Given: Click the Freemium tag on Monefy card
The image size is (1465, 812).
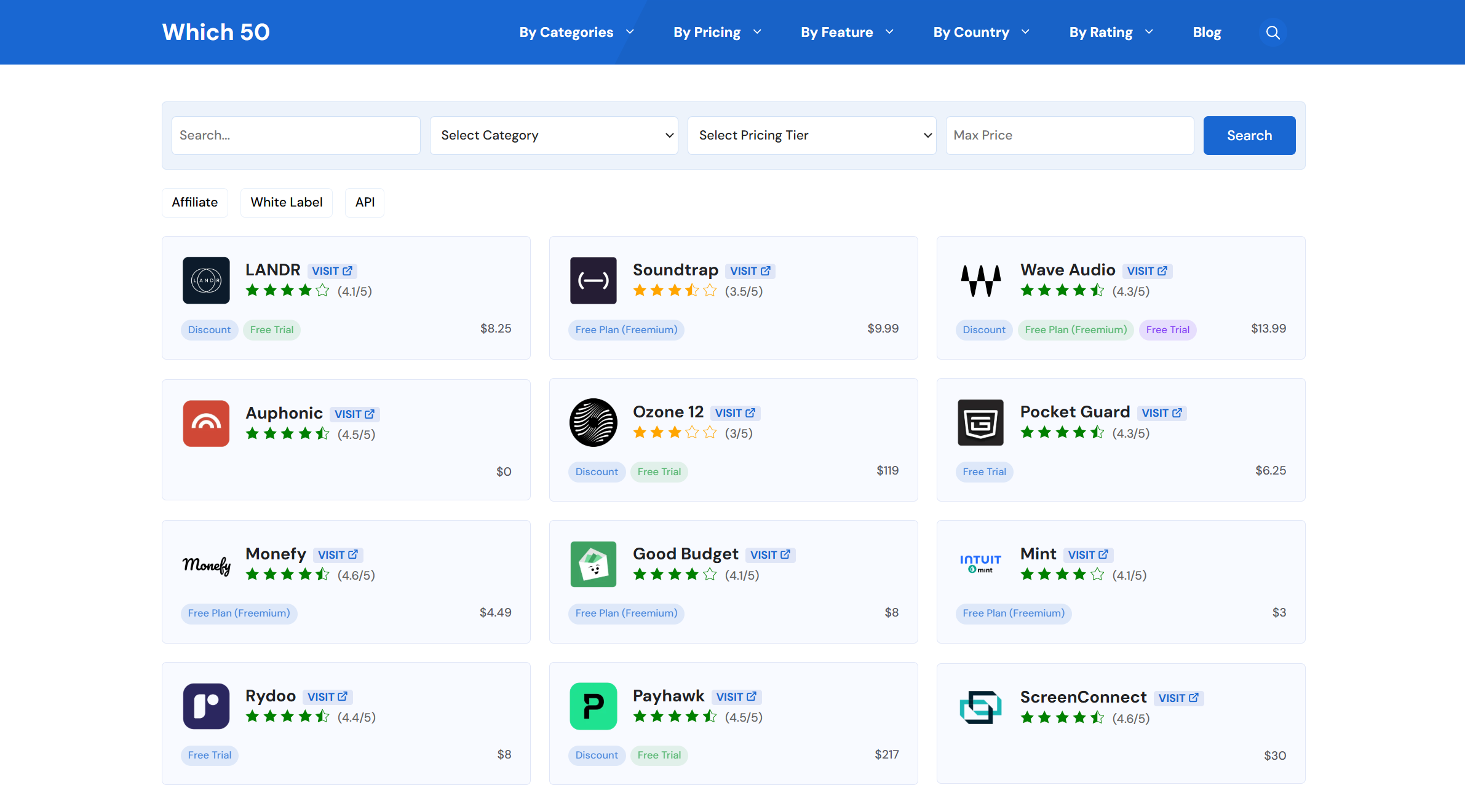Looking at the screenshot, I should (239, 613).
